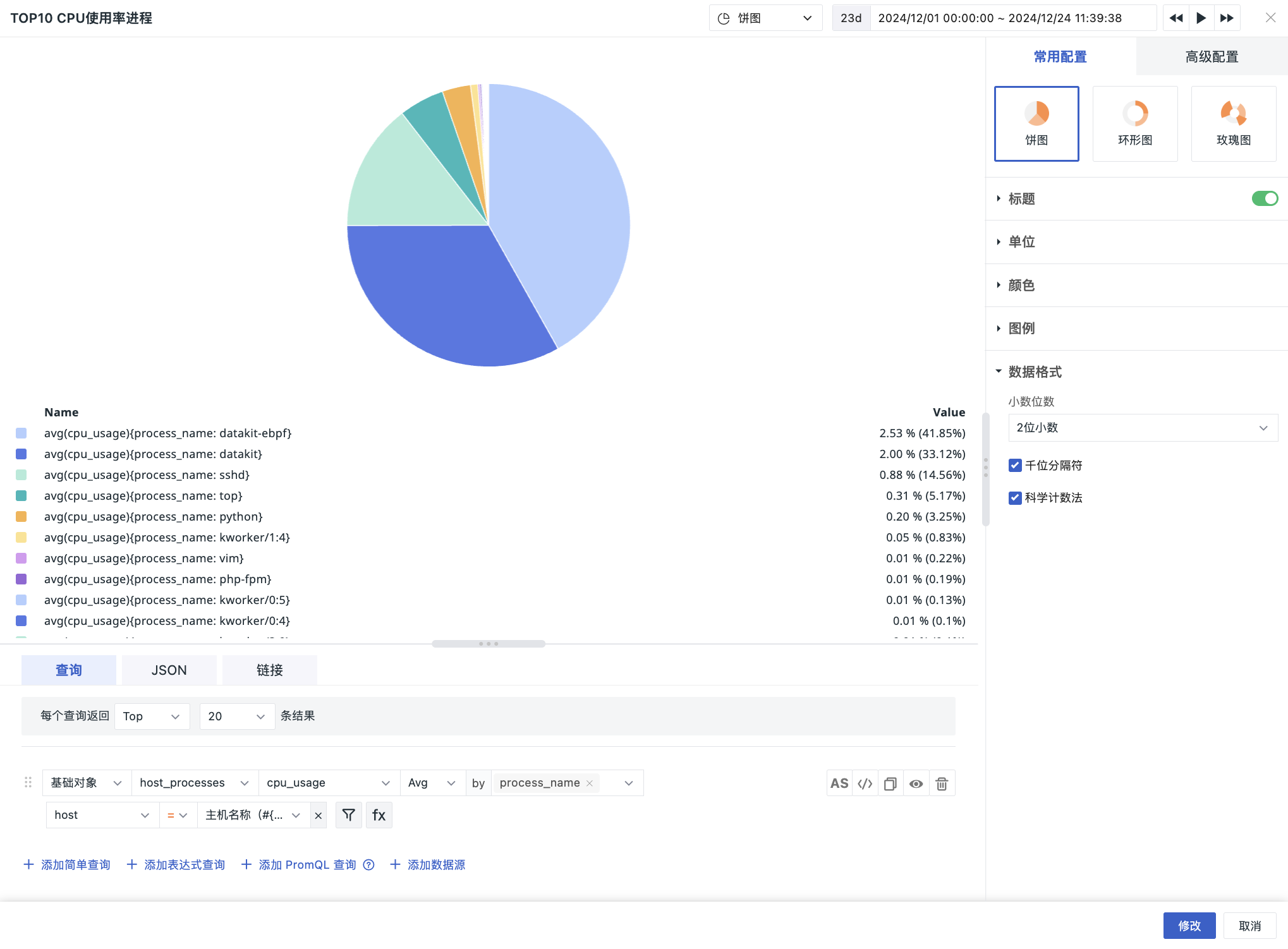This screenshot has height=949, width=1288.
Task: Click the 23d duration label
Action: click(x=851, y=18)
